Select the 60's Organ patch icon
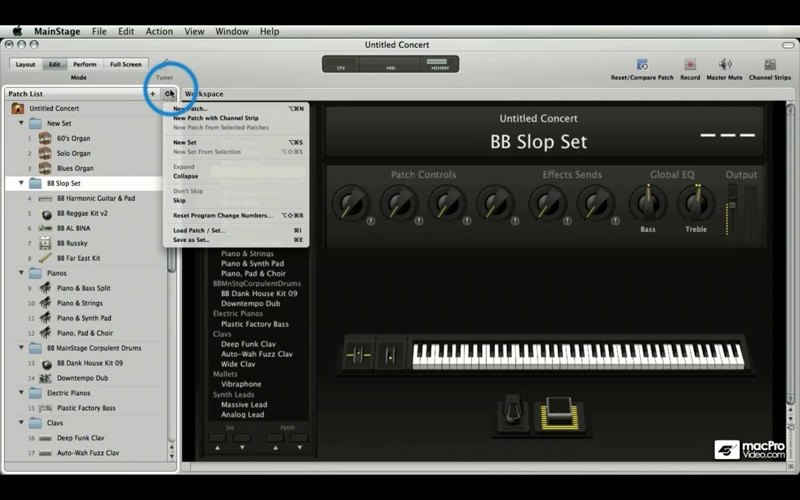 [45, 138]
